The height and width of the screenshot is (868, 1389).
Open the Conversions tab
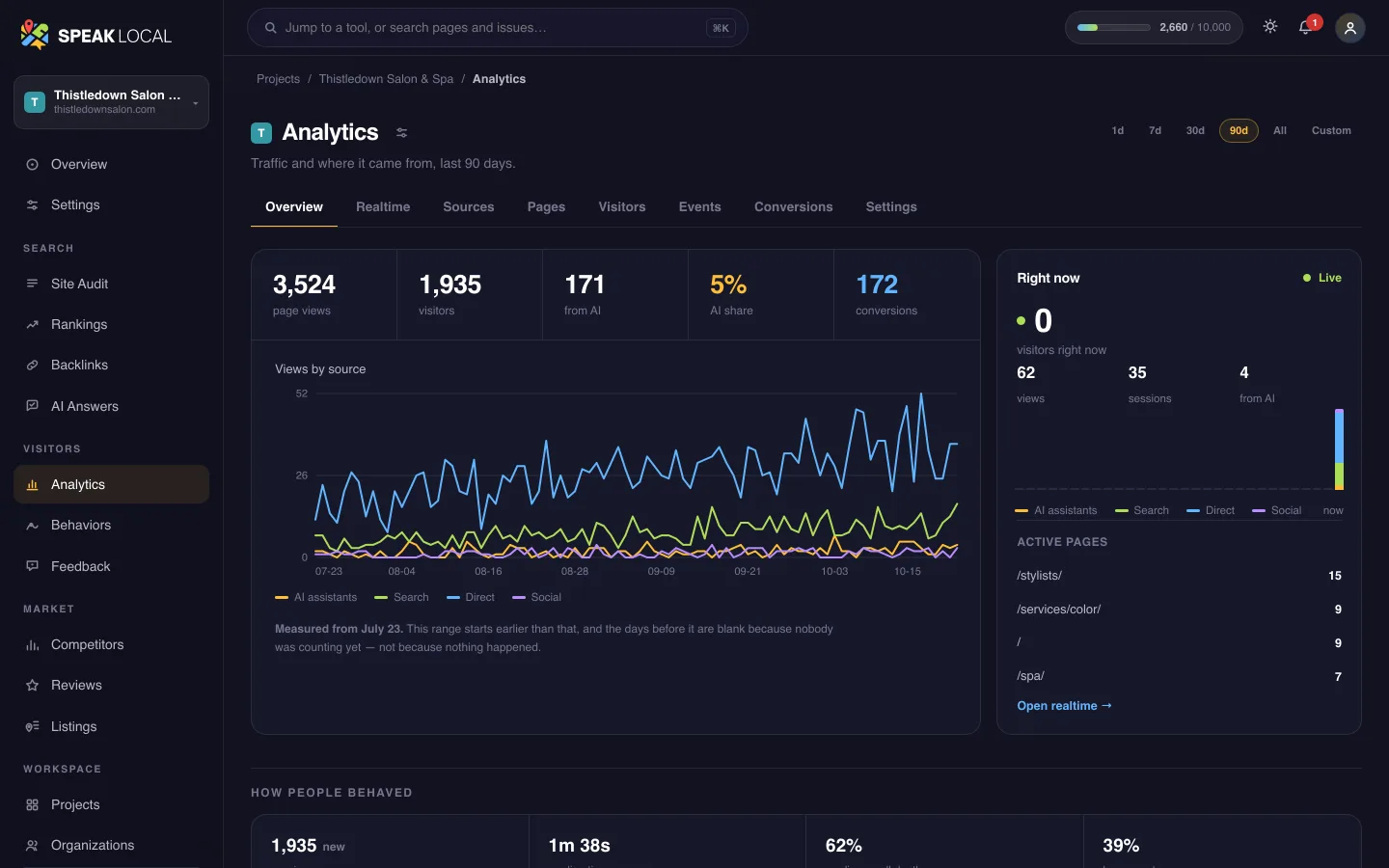[x=794, y=207]
